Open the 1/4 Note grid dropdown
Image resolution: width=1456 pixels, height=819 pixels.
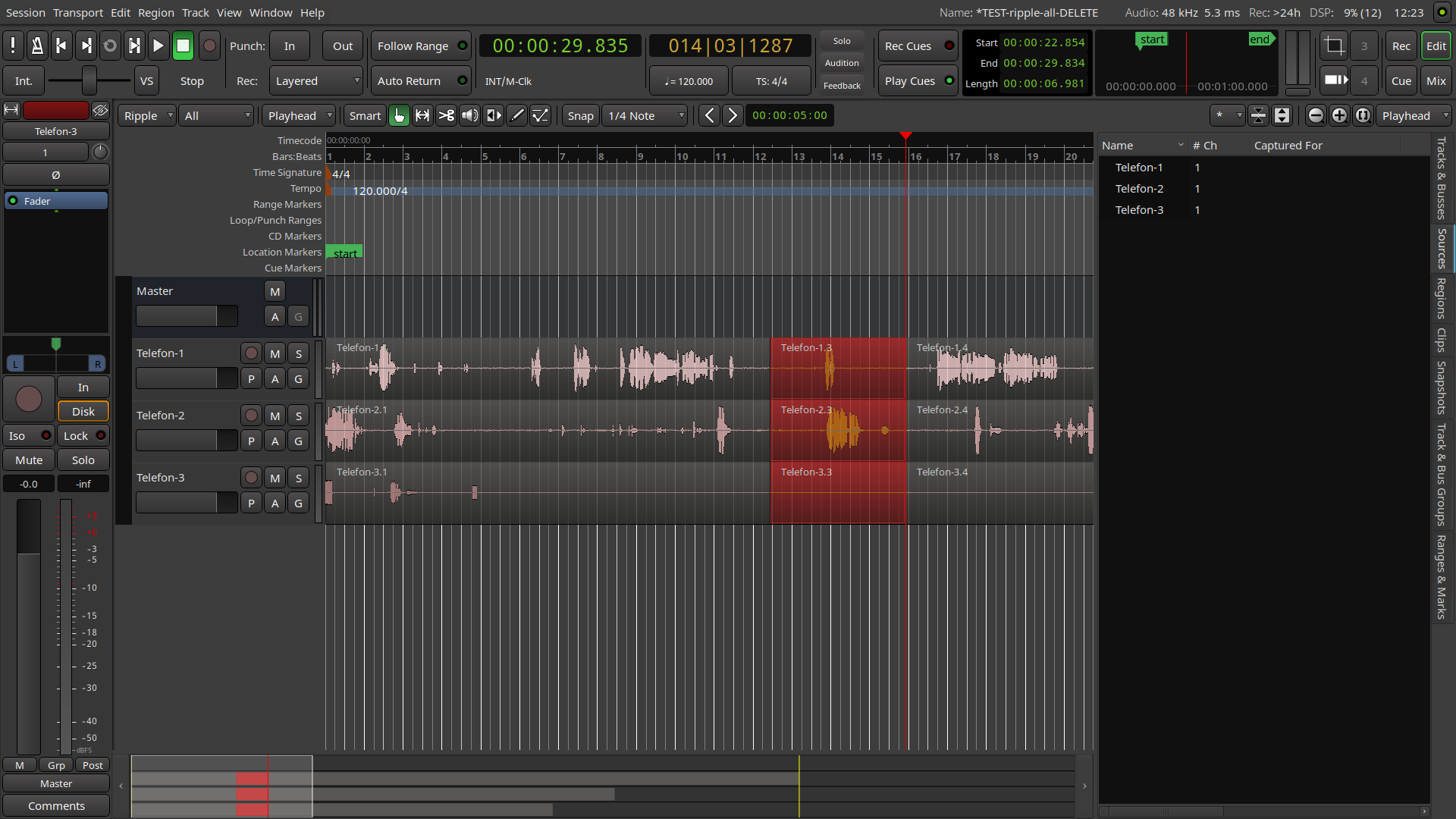[645, 116]
